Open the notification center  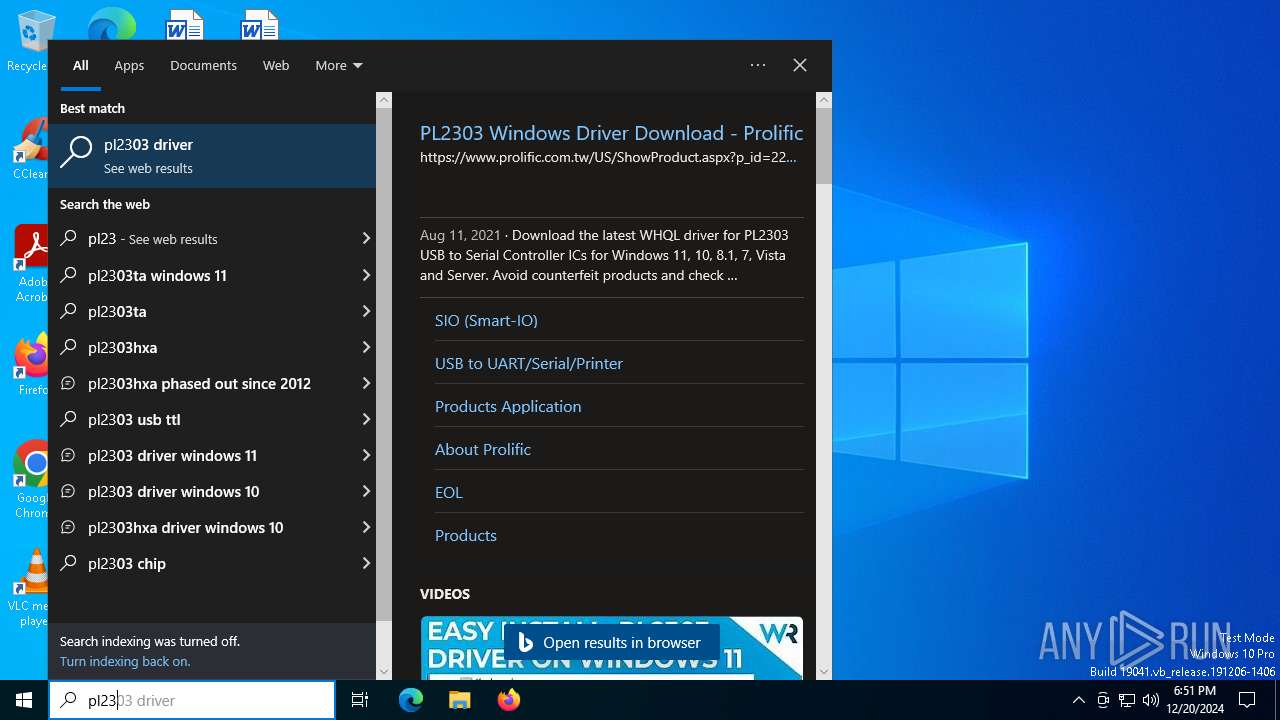[x=1247, y=700]
